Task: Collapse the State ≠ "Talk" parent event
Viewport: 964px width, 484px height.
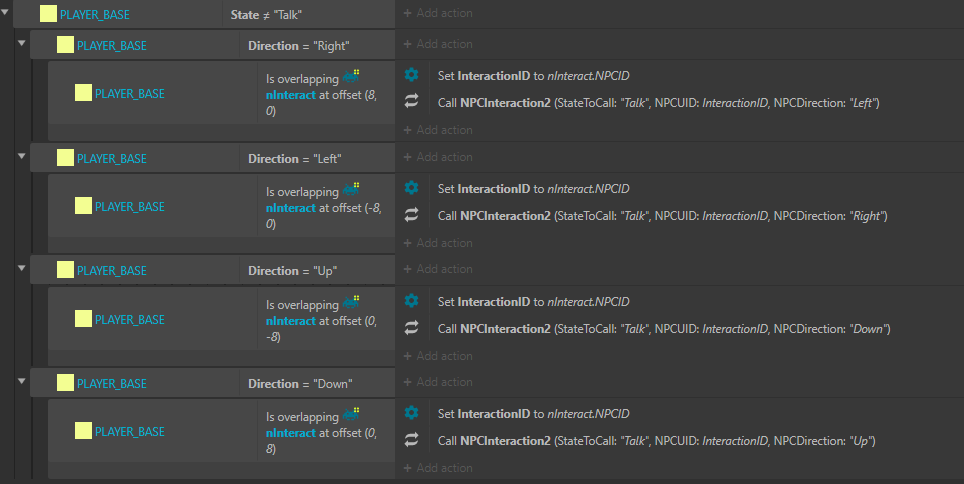Action: [x=5, y=12]
